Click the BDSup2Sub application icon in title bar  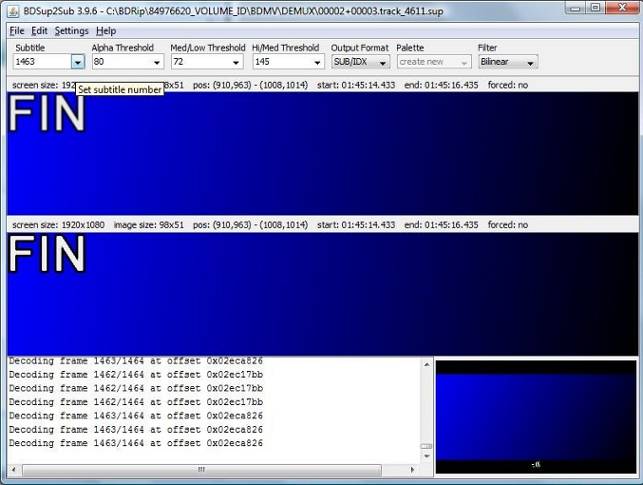13,11
